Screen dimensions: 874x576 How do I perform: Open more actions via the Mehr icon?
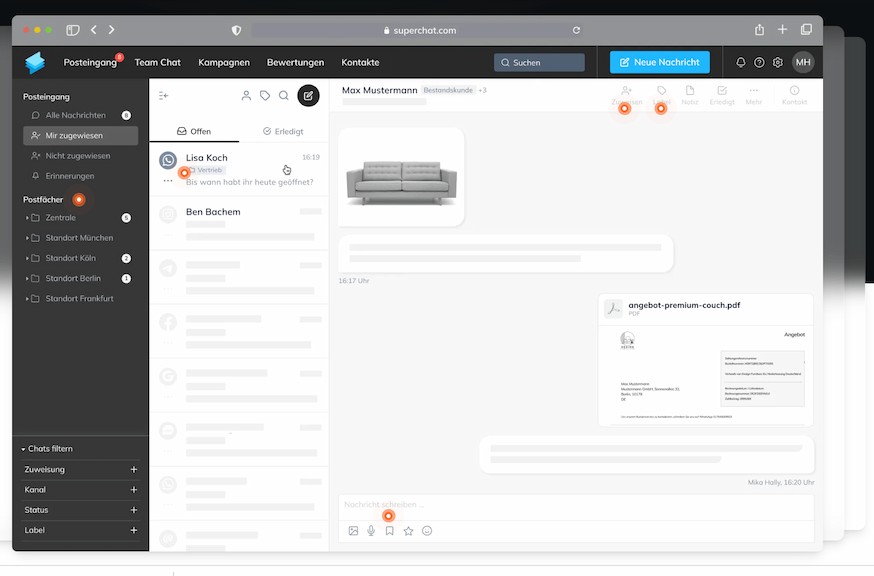(752, 90)
